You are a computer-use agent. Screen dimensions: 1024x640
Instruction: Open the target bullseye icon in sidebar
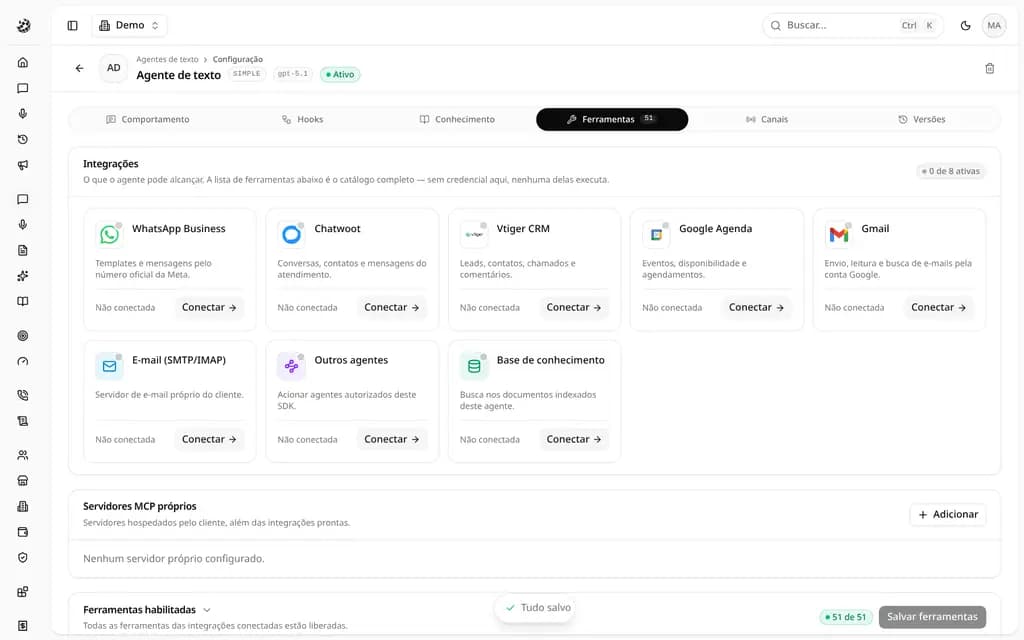[23, 336]
